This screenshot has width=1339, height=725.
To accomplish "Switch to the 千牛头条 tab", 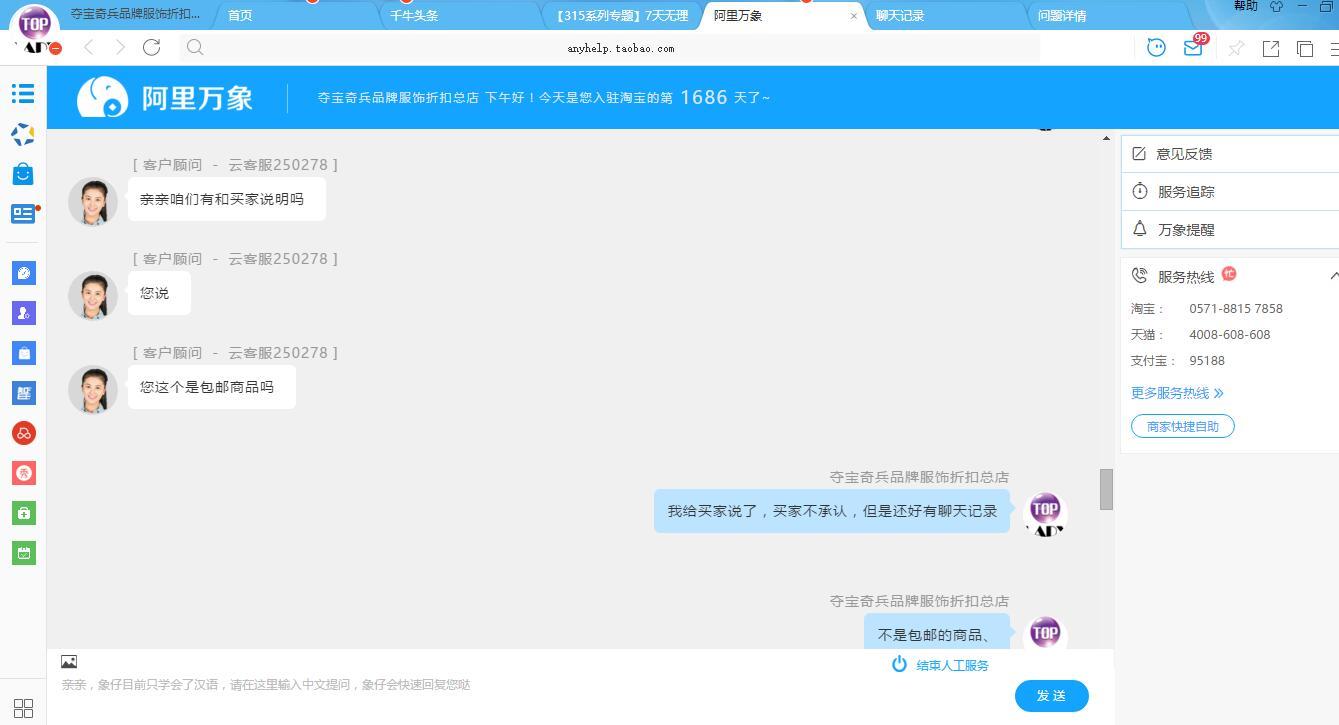I will point(414,15).
